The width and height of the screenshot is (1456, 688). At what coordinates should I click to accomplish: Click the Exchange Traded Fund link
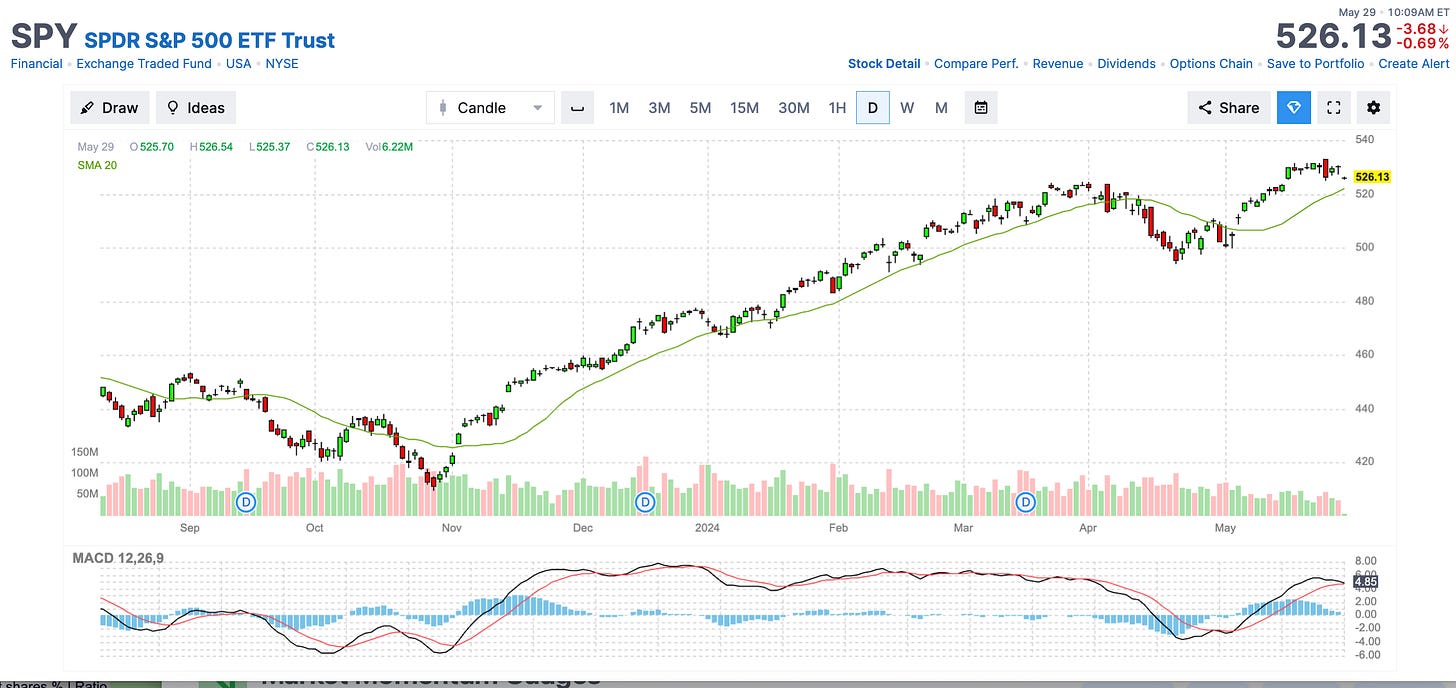(144, 63)
